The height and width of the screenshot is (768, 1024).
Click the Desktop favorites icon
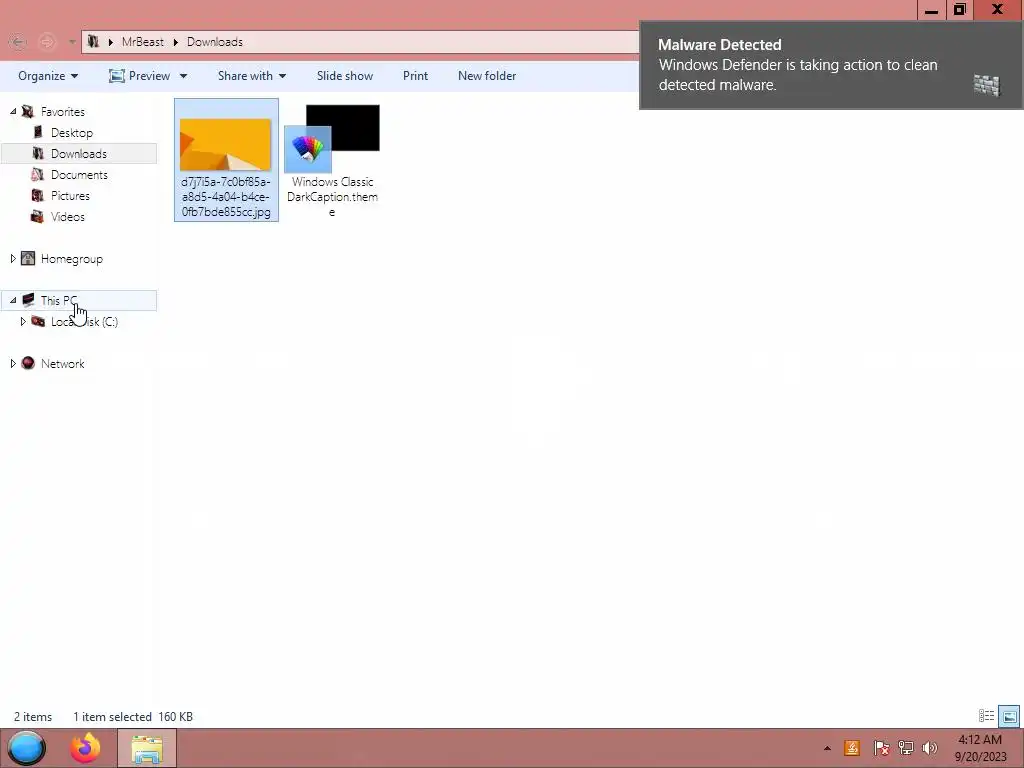(38, 133)
